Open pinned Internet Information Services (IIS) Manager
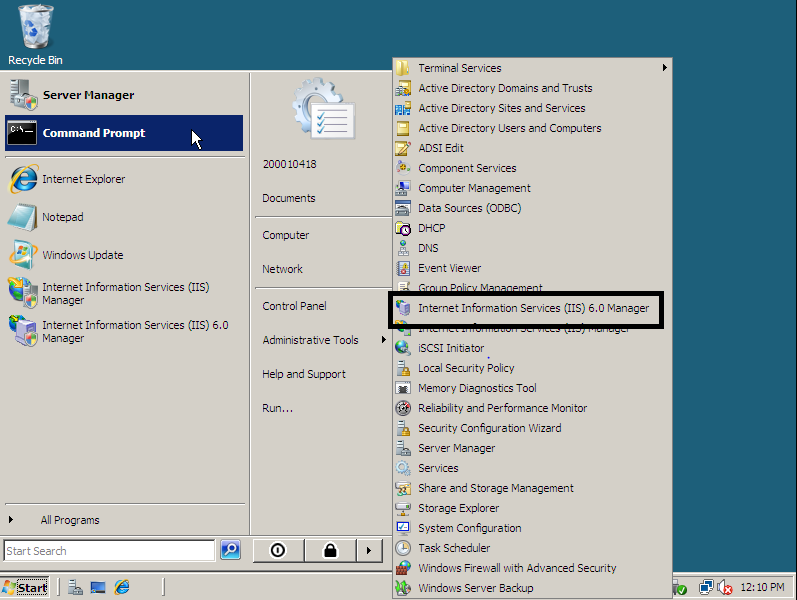 pyautogui.click(x=124, y=293)
